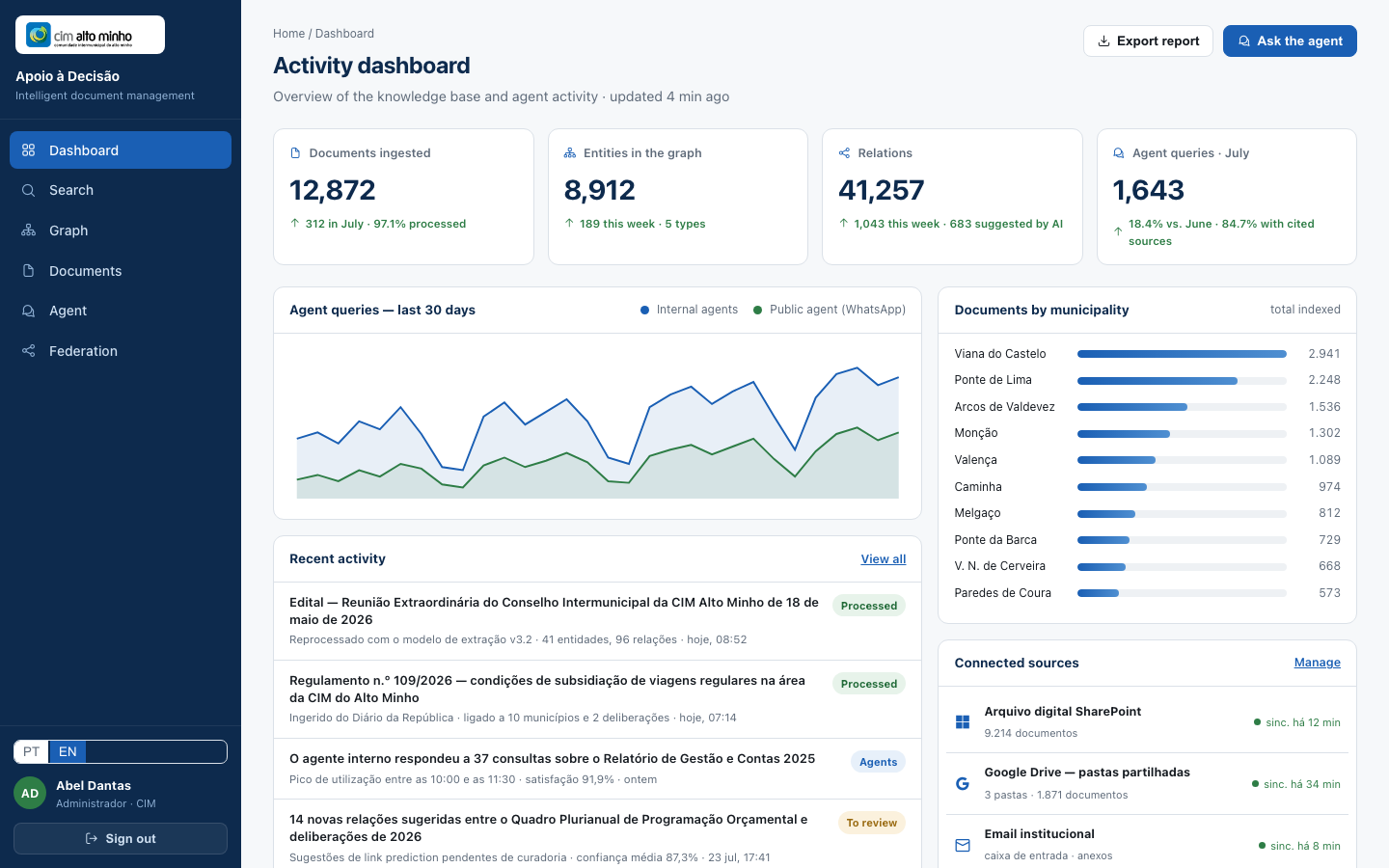Click the Google Drive G icon

point(963,784)
